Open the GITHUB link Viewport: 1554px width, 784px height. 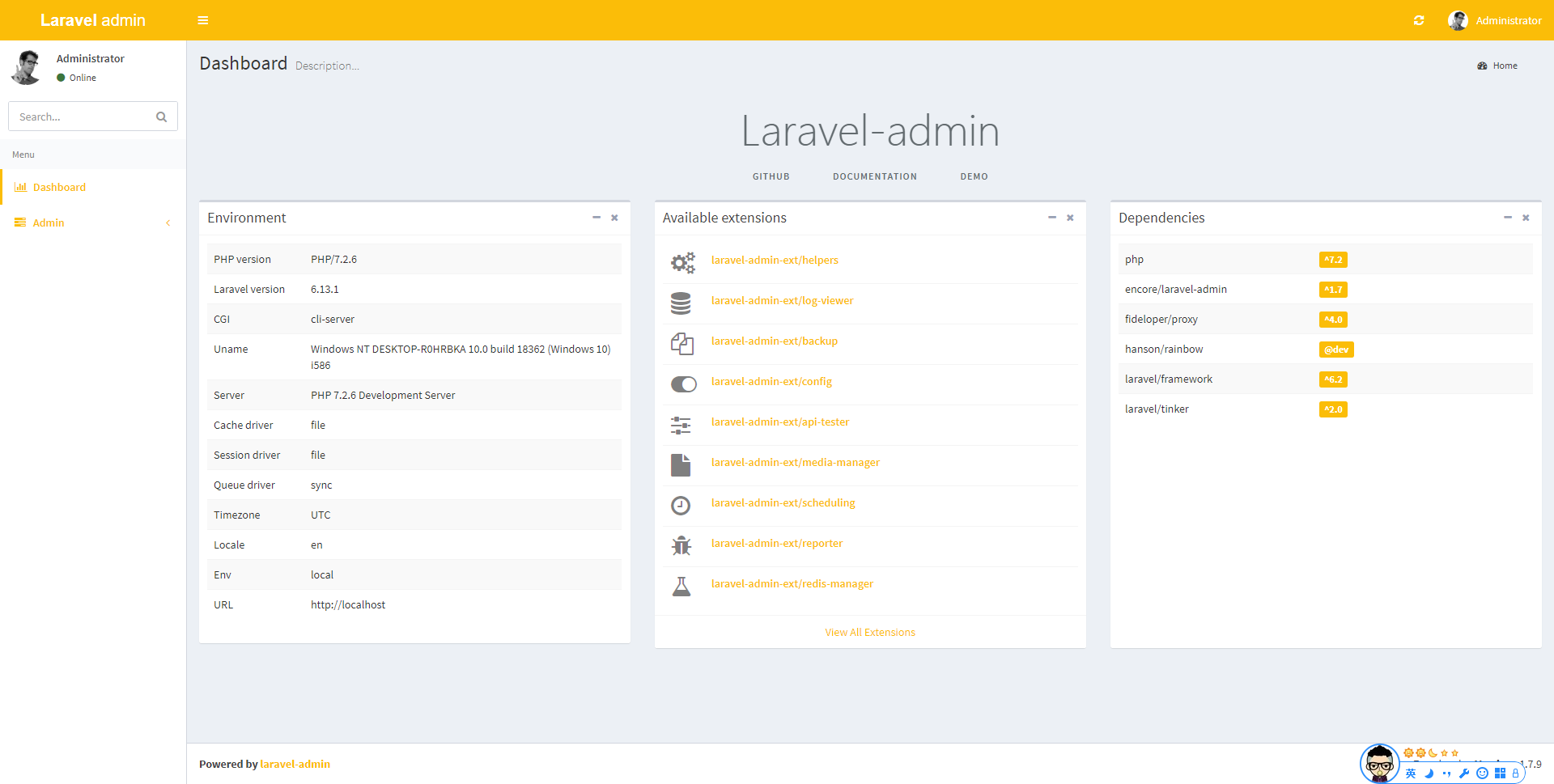point(771,176)
